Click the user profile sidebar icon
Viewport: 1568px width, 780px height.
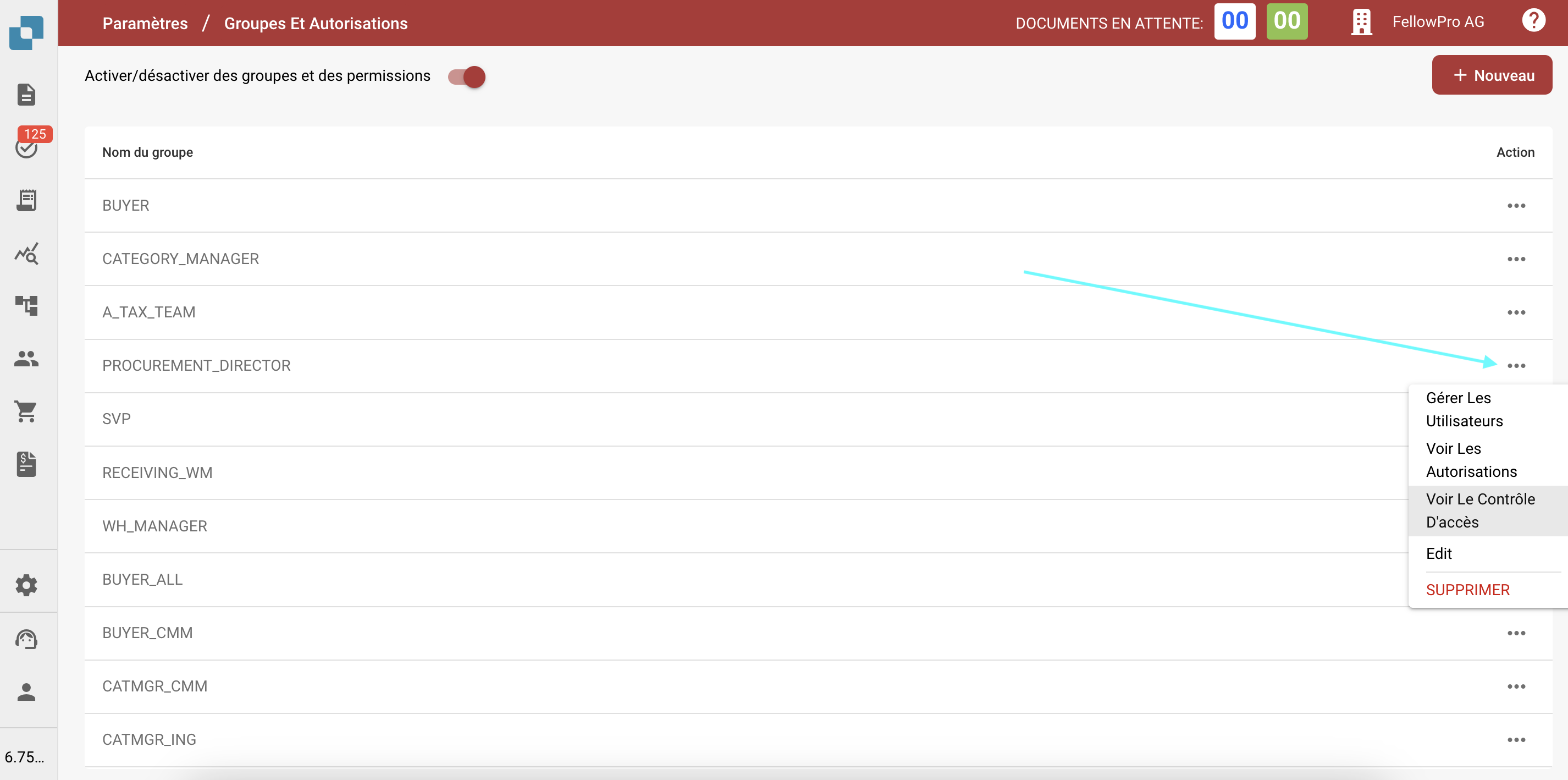[26, 691]
